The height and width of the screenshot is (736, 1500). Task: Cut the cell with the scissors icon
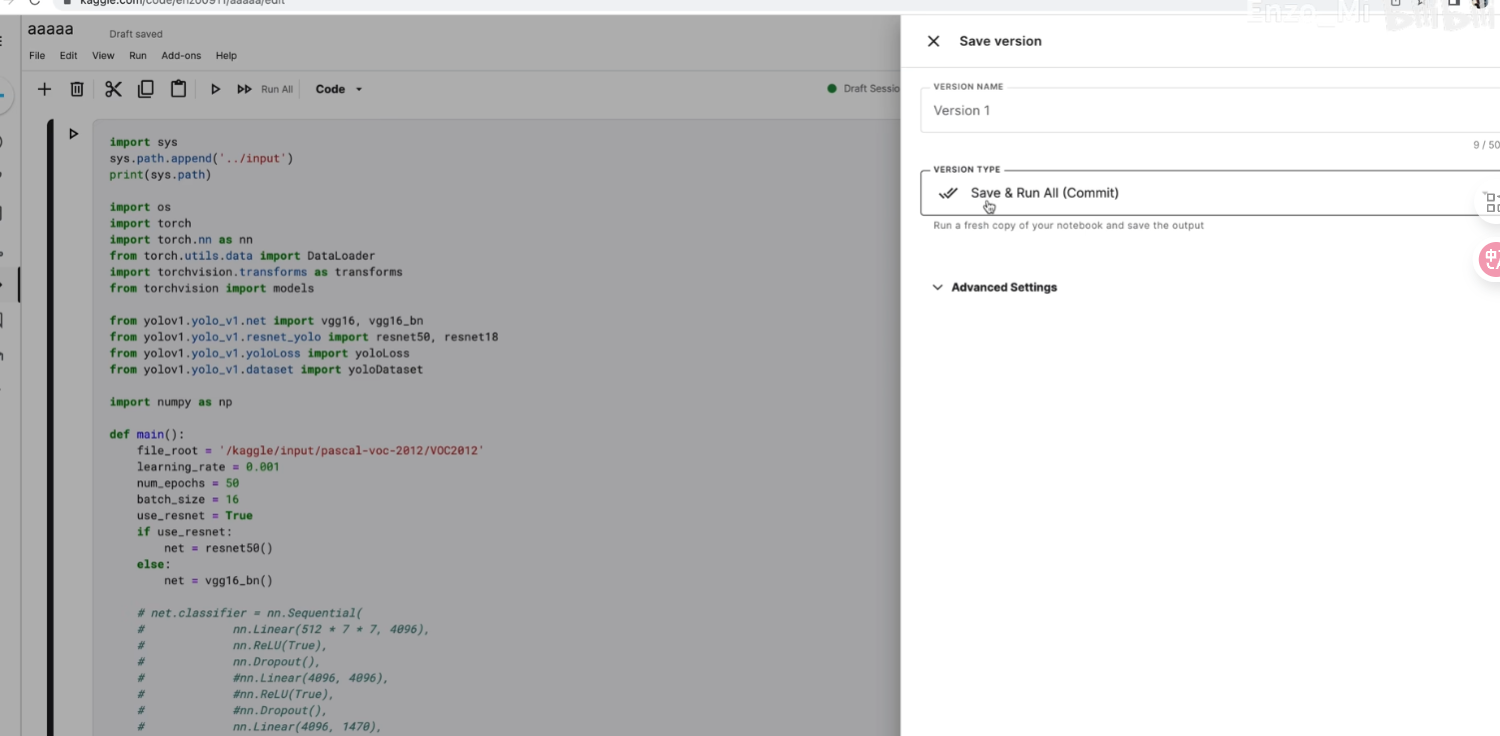(113, 89)
